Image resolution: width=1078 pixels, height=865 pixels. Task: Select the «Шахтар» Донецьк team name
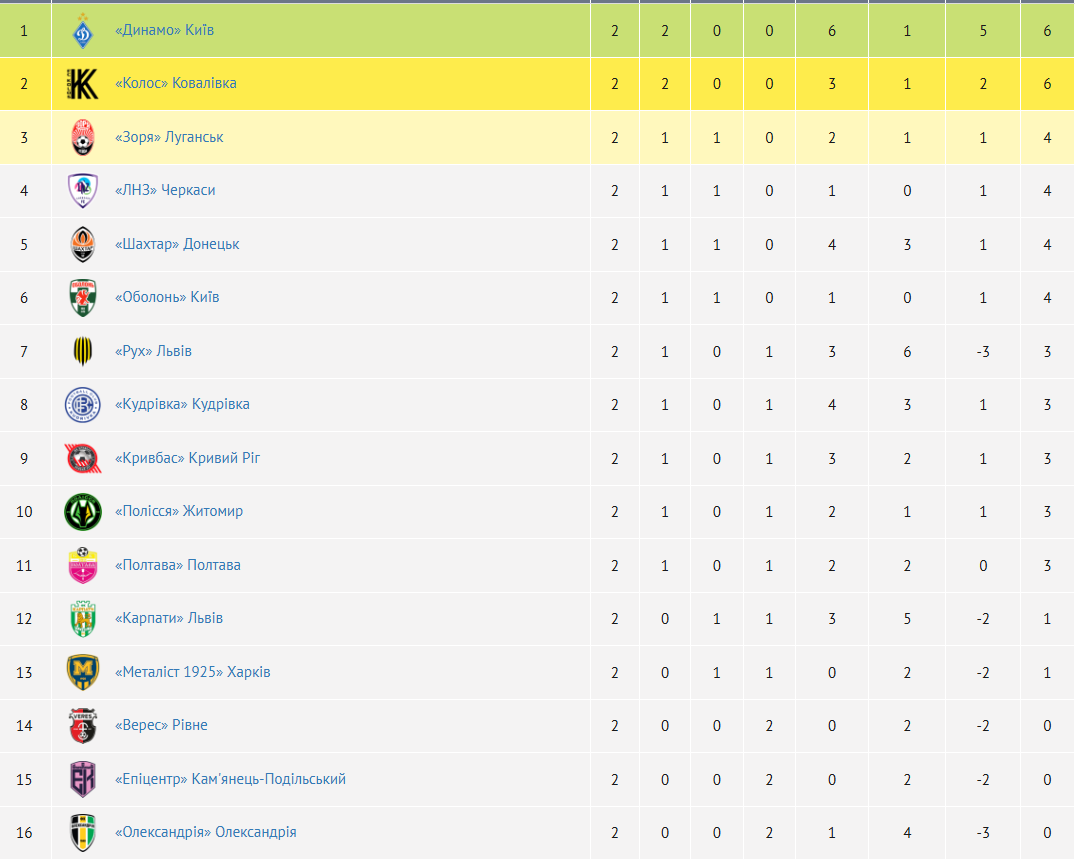[x=177, y=244]
